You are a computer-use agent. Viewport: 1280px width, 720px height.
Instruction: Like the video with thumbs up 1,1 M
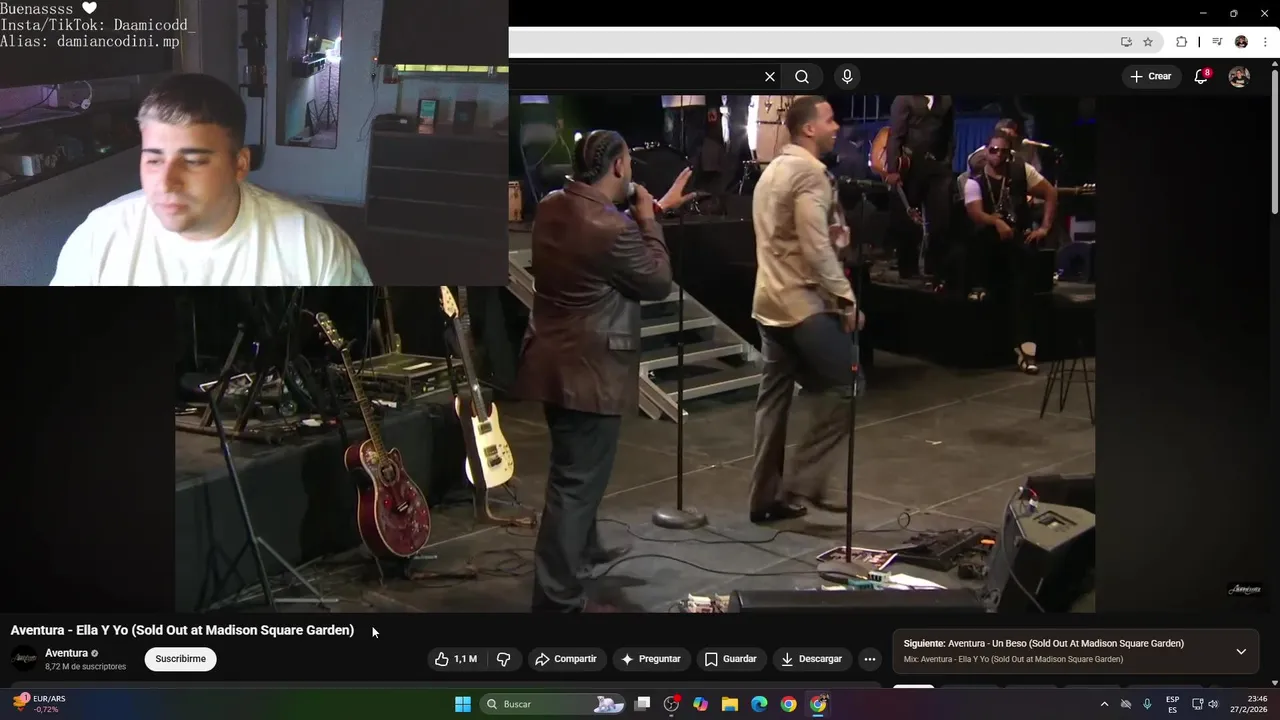[456, 659]
